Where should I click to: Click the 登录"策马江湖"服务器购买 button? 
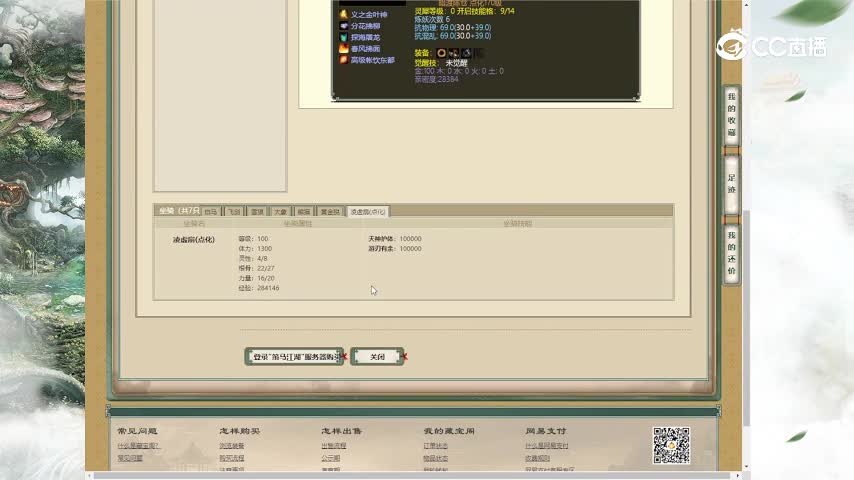[295, 357]
